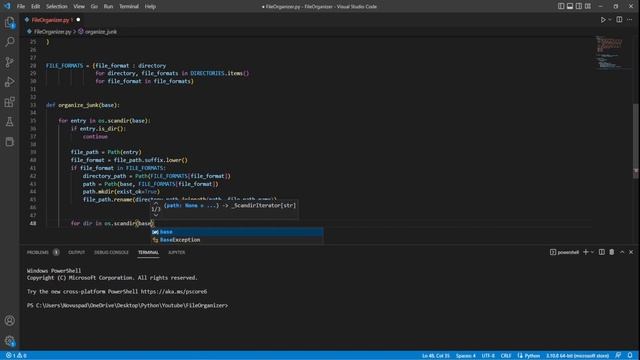
Task: Open aka.ms/pscore6 link in terminal
Action: 174,291
